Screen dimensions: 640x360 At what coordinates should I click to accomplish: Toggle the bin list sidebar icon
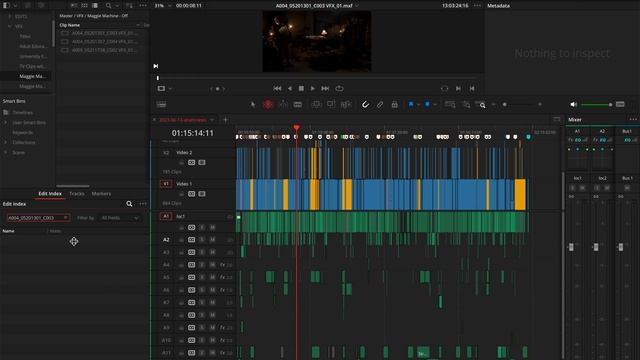6,6
